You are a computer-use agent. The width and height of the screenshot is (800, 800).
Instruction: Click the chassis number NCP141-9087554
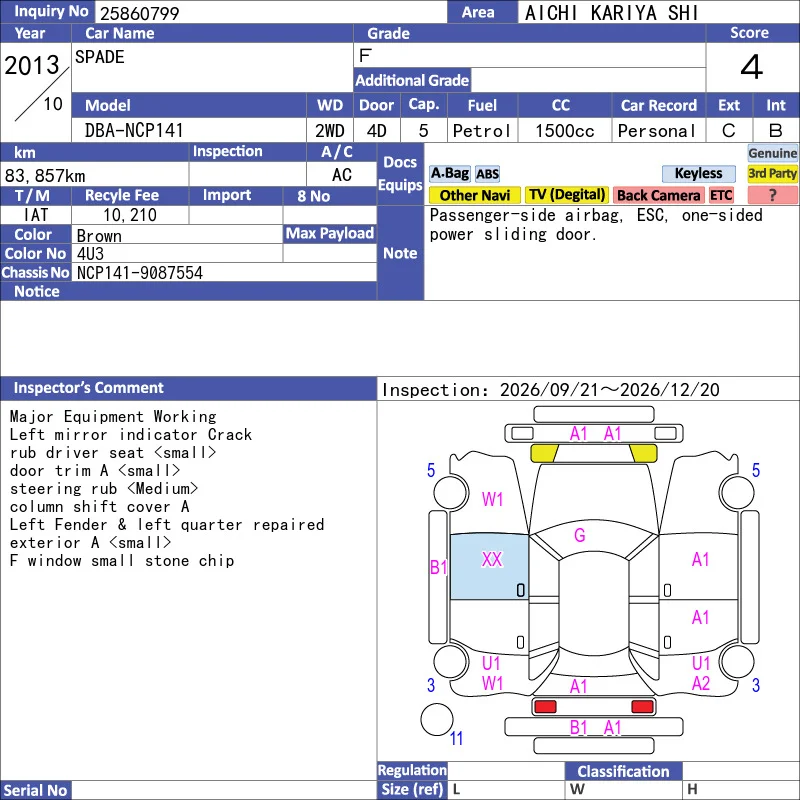140,273
